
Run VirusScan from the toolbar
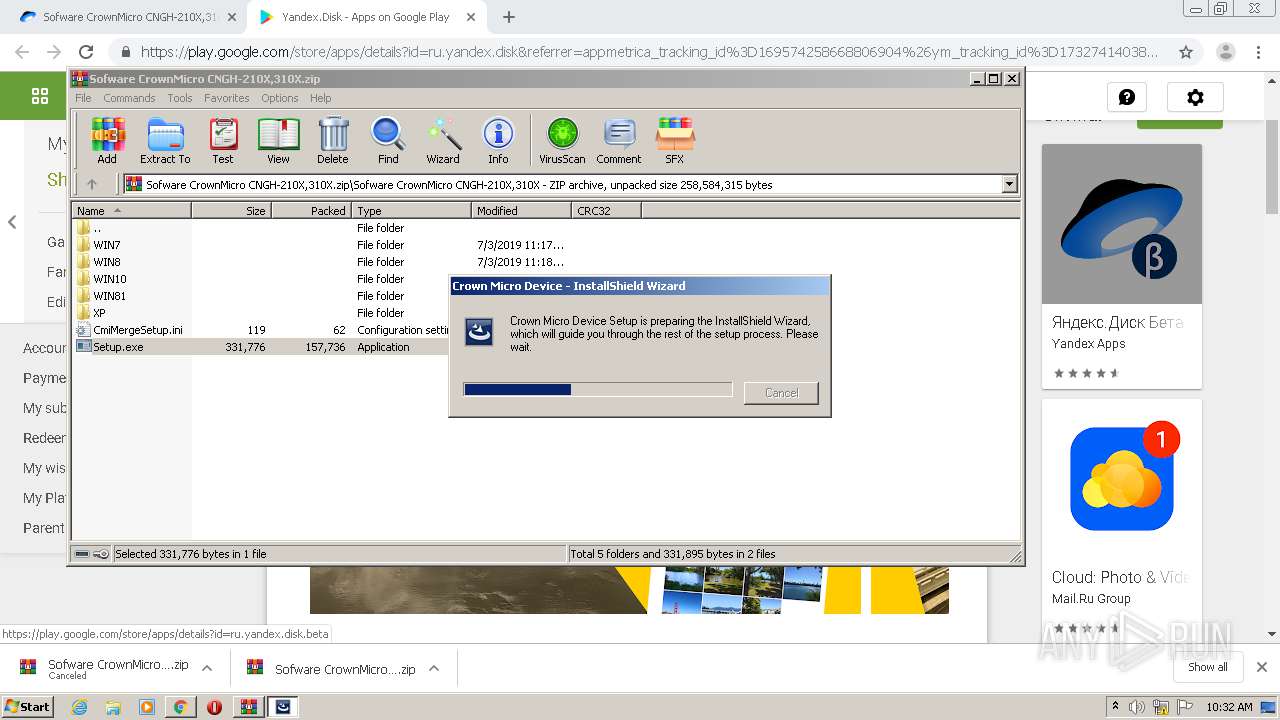(x=562, y=140)
